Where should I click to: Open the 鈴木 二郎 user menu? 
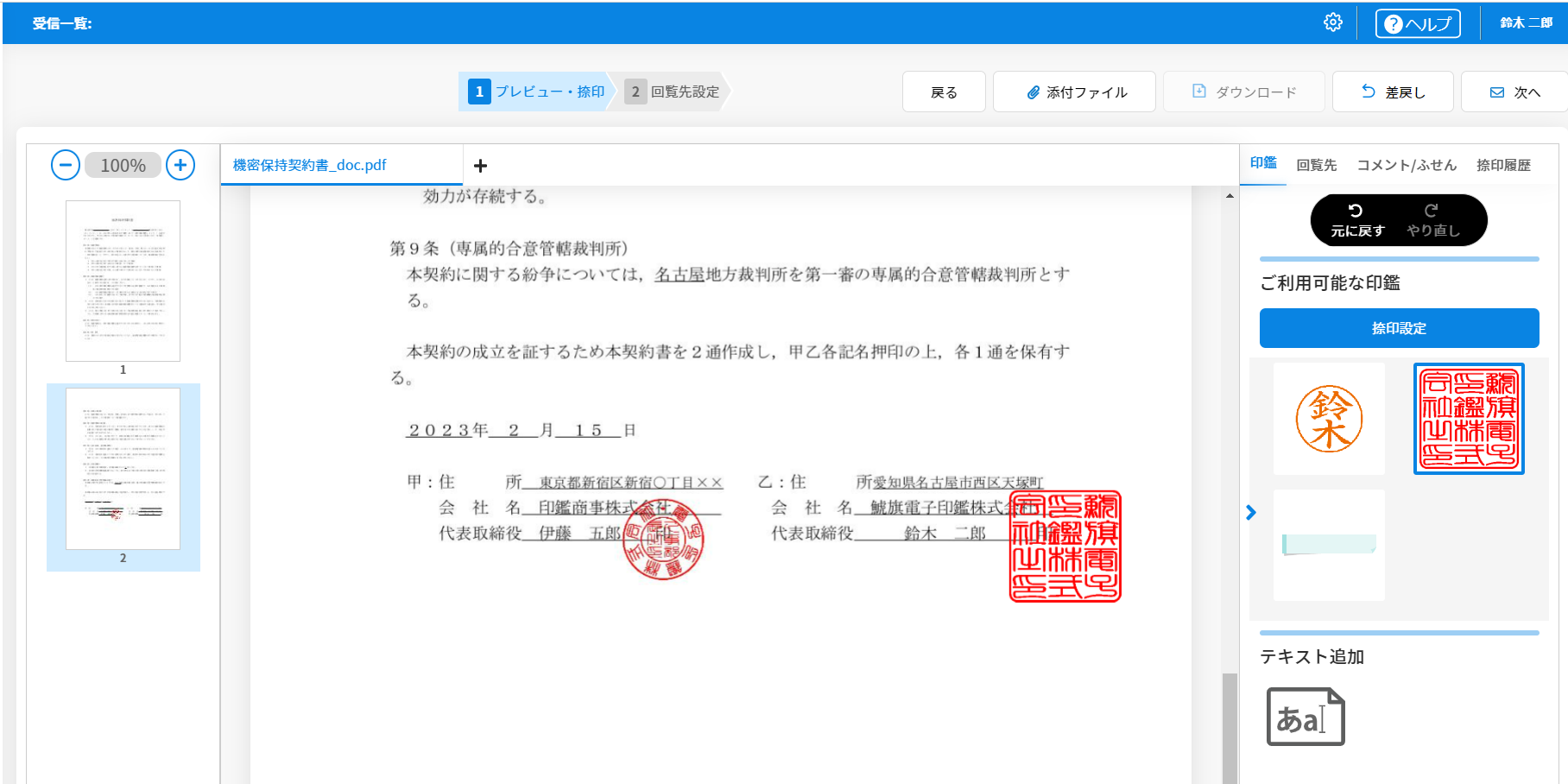click(1526, 23)
